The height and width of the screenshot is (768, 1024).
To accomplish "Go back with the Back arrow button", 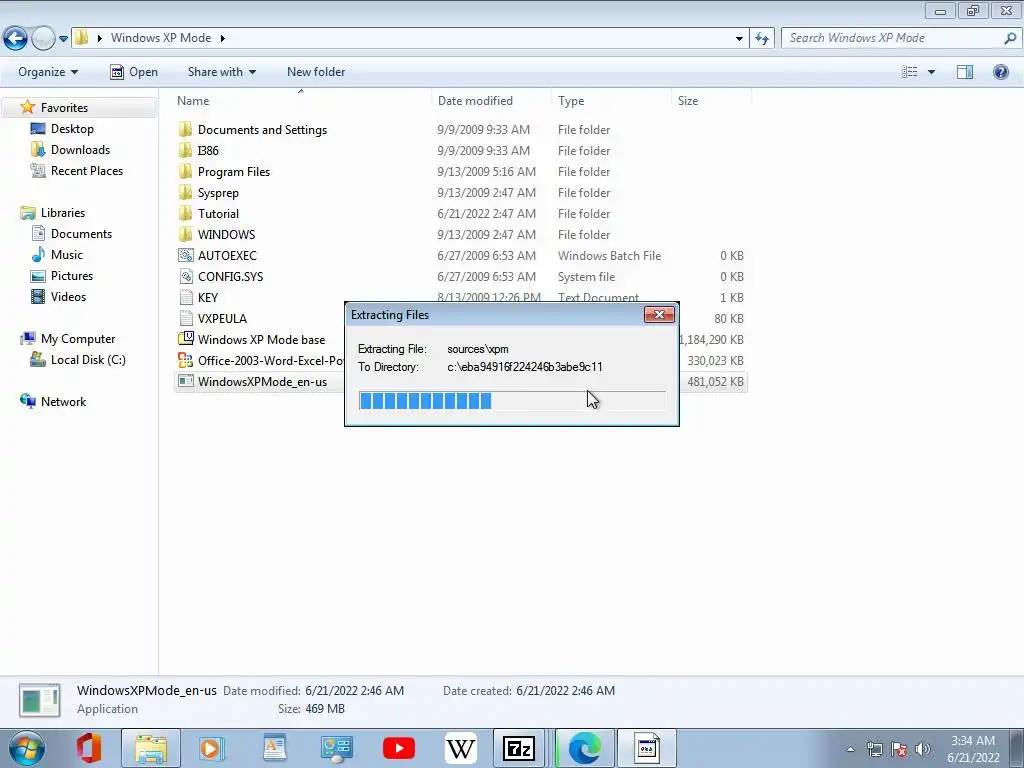I will pyautogui.click(x=15, y=39).
